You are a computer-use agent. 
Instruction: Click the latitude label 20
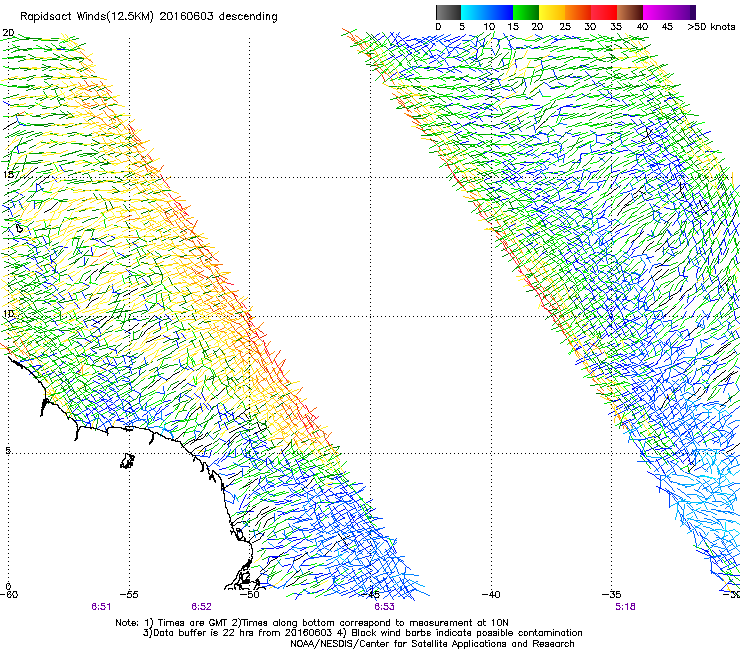[8, 33]
